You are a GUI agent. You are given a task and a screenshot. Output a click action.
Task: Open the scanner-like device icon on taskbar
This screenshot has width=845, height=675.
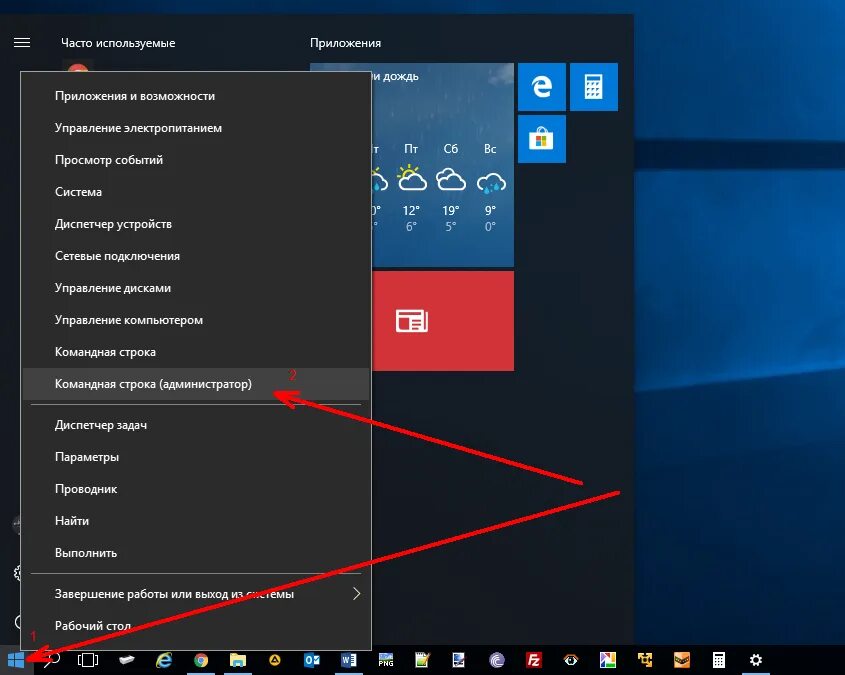point(127,659)
